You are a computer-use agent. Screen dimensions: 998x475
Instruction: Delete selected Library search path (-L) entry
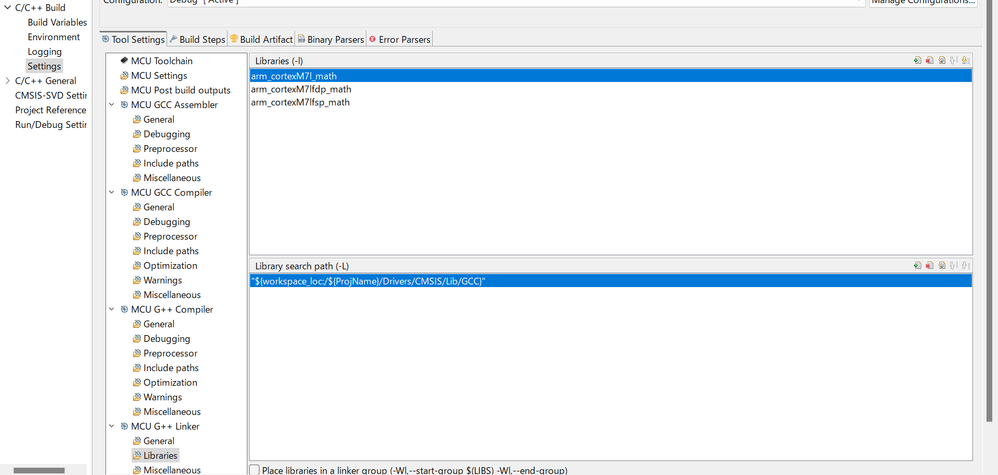click(929, 266)
